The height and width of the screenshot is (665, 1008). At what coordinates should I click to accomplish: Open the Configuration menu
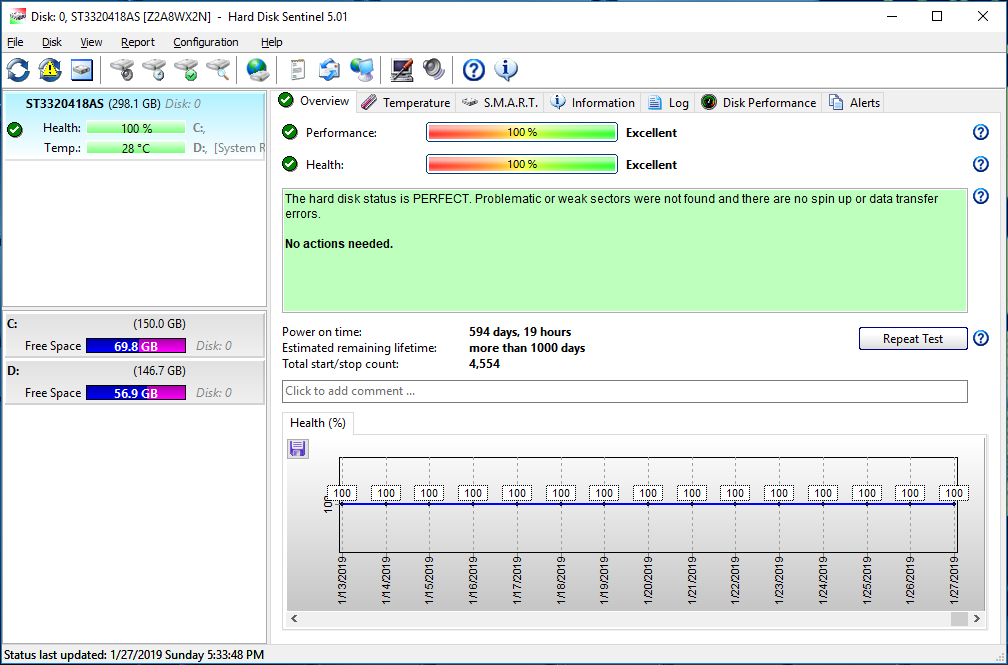(x=205, y=42)
